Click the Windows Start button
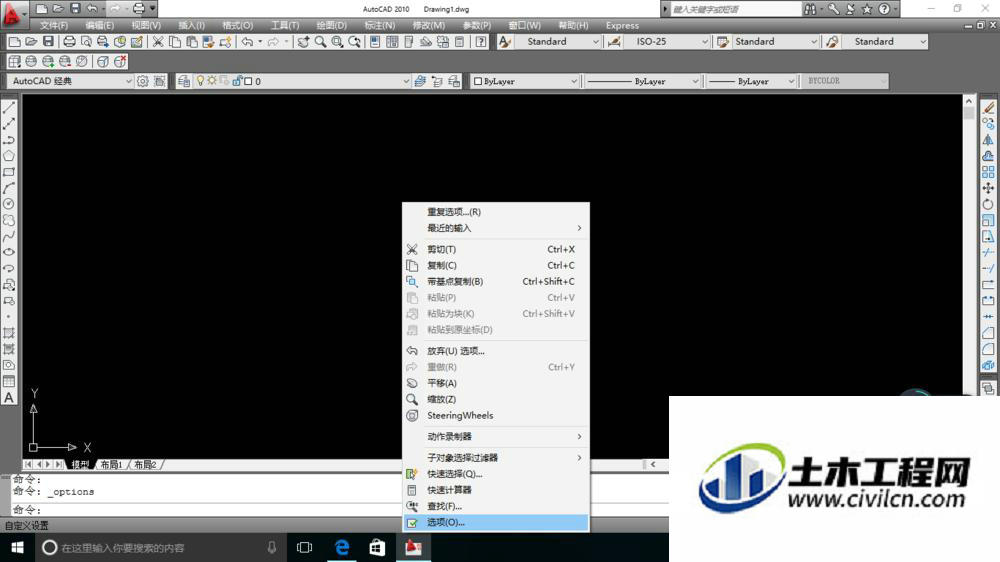Viewport: 1000px width, 562px height. (x=17, y=547)
